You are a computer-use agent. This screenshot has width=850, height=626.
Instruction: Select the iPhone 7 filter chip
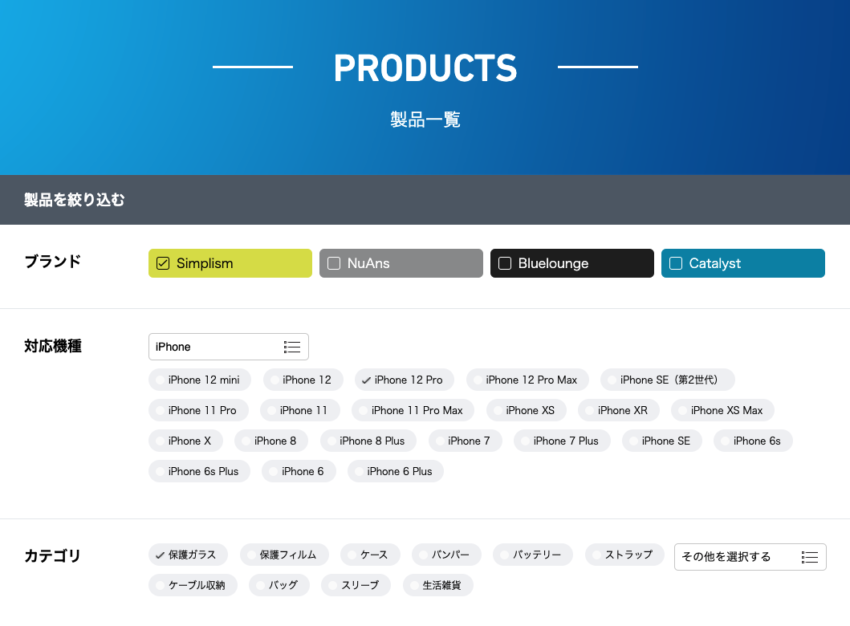pos(465,441)
